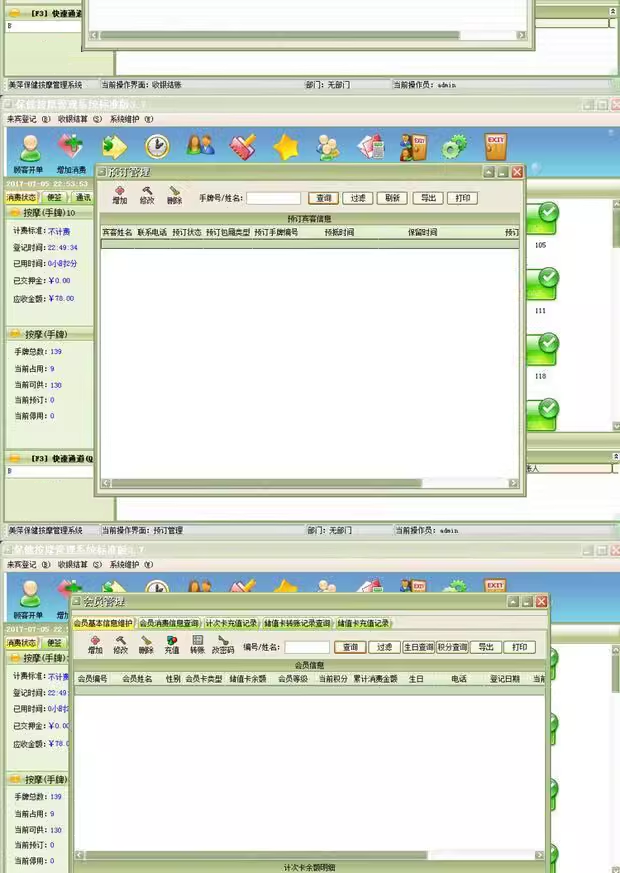Click the 删除 icon in 预订管理
620x873 pixels.
click(x=174, y=195)
